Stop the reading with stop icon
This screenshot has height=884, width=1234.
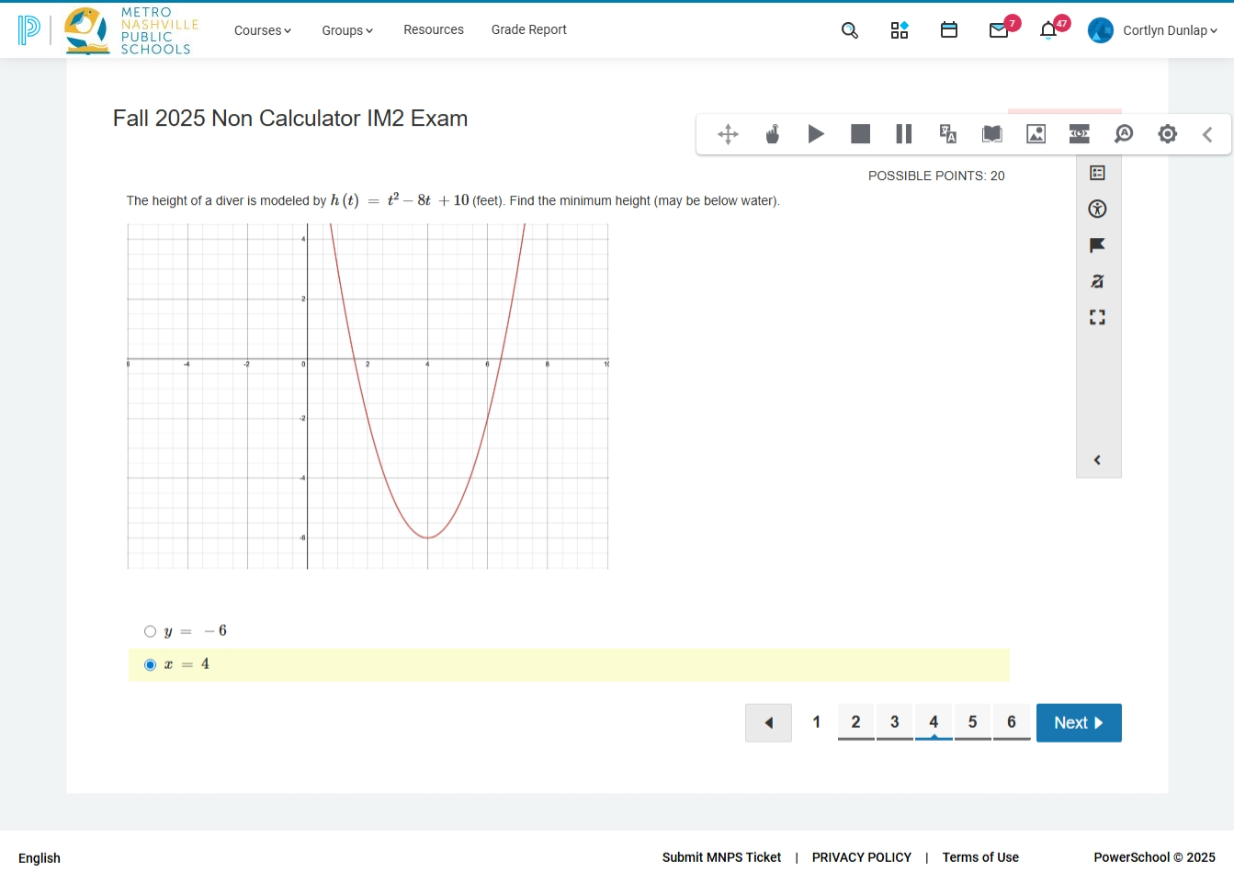[x=860, y=134]
